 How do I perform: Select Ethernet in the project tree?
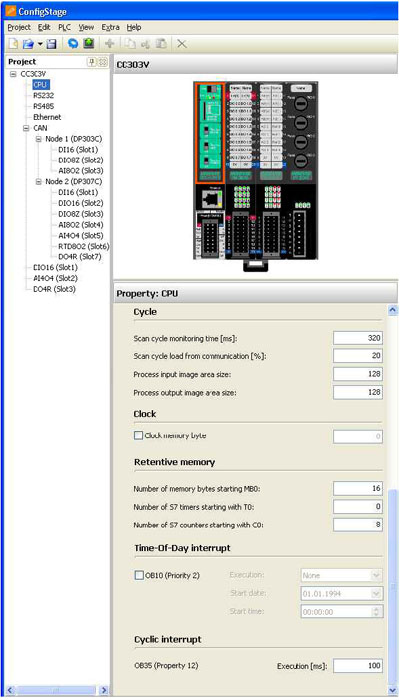[47, 117]
